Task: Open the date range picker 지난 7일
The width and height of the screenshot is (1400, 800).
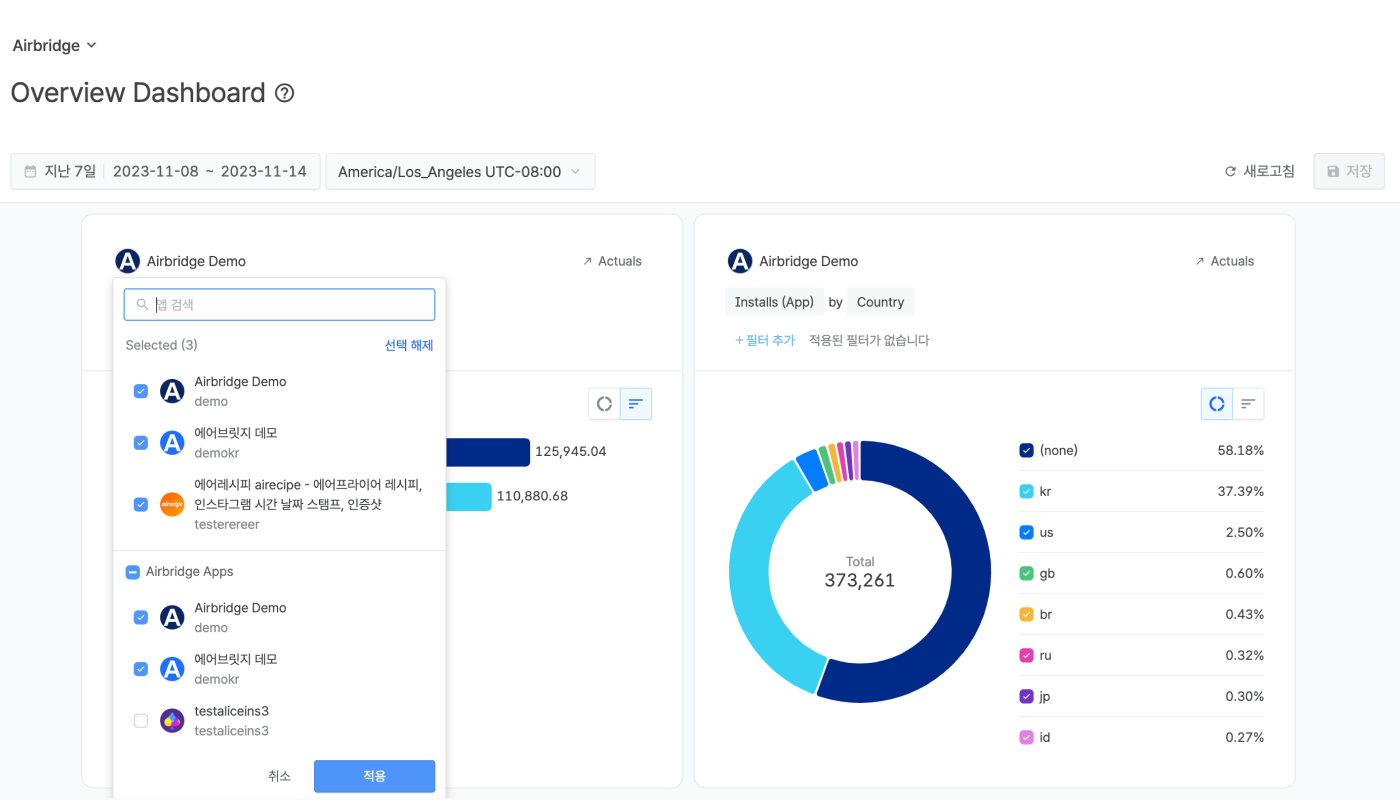Action: (166, 171)
